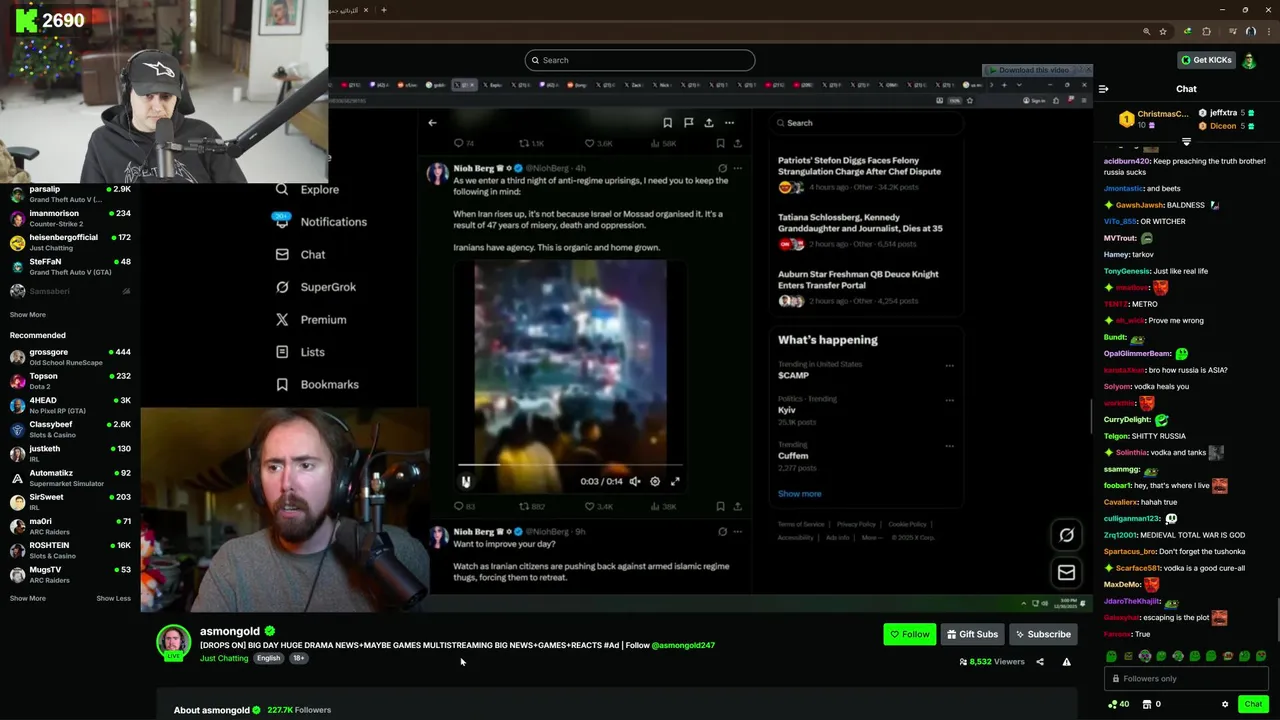Open Notifications in X sidebar

coord(321,222)
